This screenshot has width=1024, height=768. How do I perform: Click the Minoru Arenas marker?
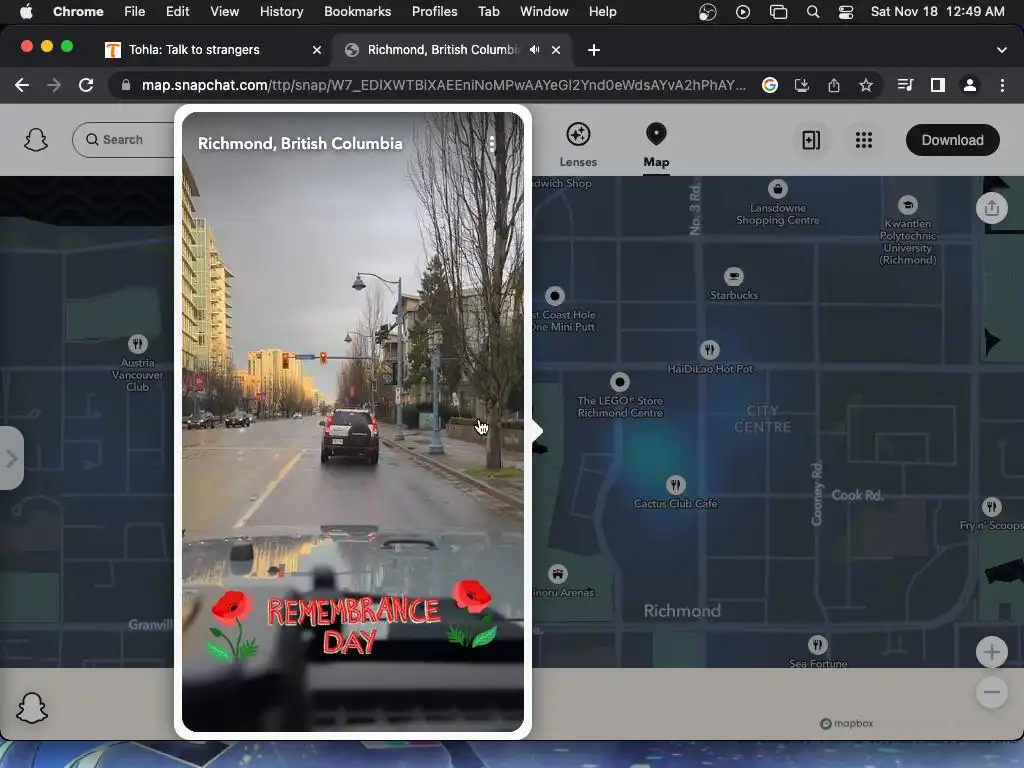click(x=557, y=574)
